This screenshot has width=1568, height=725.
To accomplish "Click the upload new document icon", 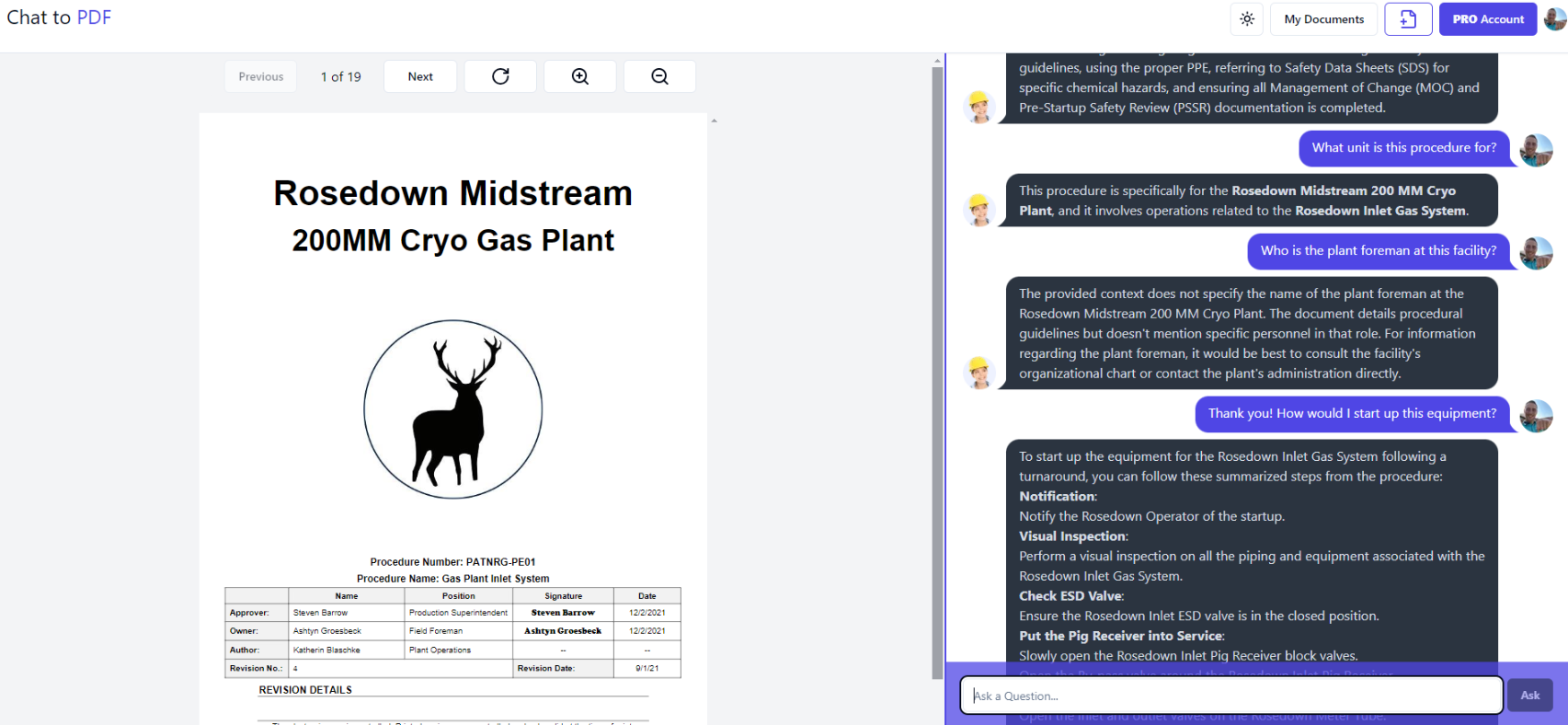I will (x=1408, y=19).
